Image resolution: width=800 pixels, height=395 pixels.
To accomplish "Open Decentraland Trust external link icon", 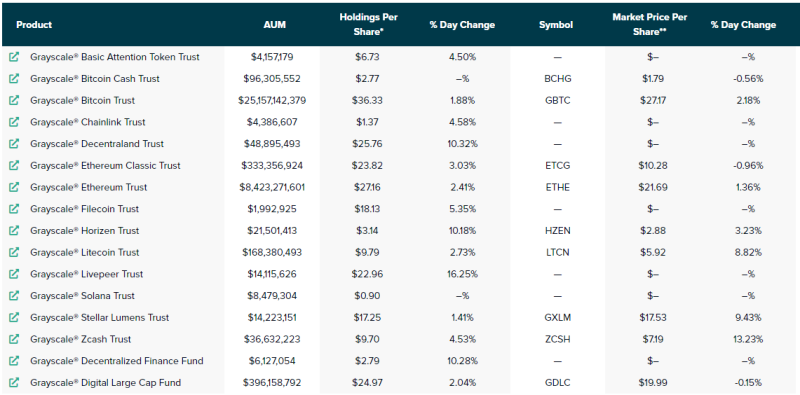I will [14, 144].
